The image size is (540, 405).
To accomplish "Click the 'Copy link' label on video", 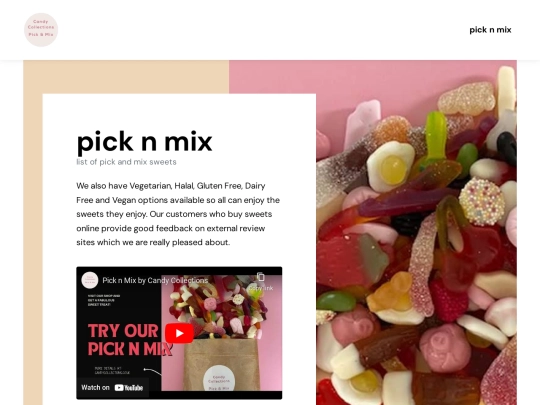I will (x=261, y=288).
